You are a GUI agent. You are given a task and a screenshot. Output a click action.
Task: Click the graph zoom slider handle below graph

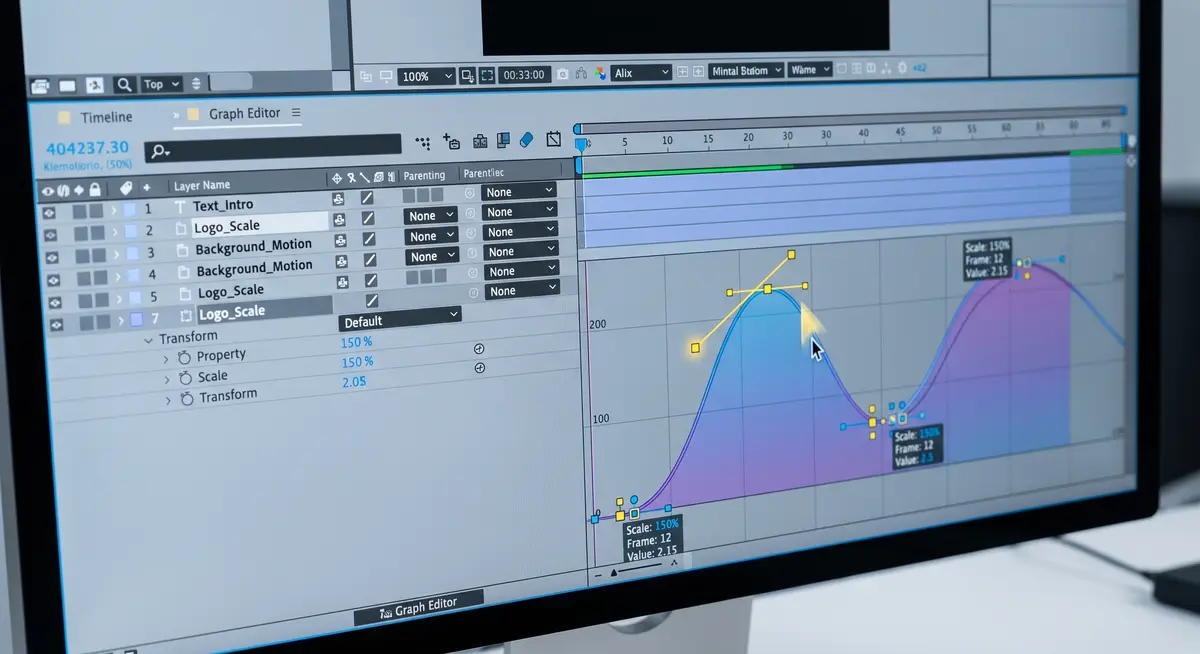click(614, 572)
